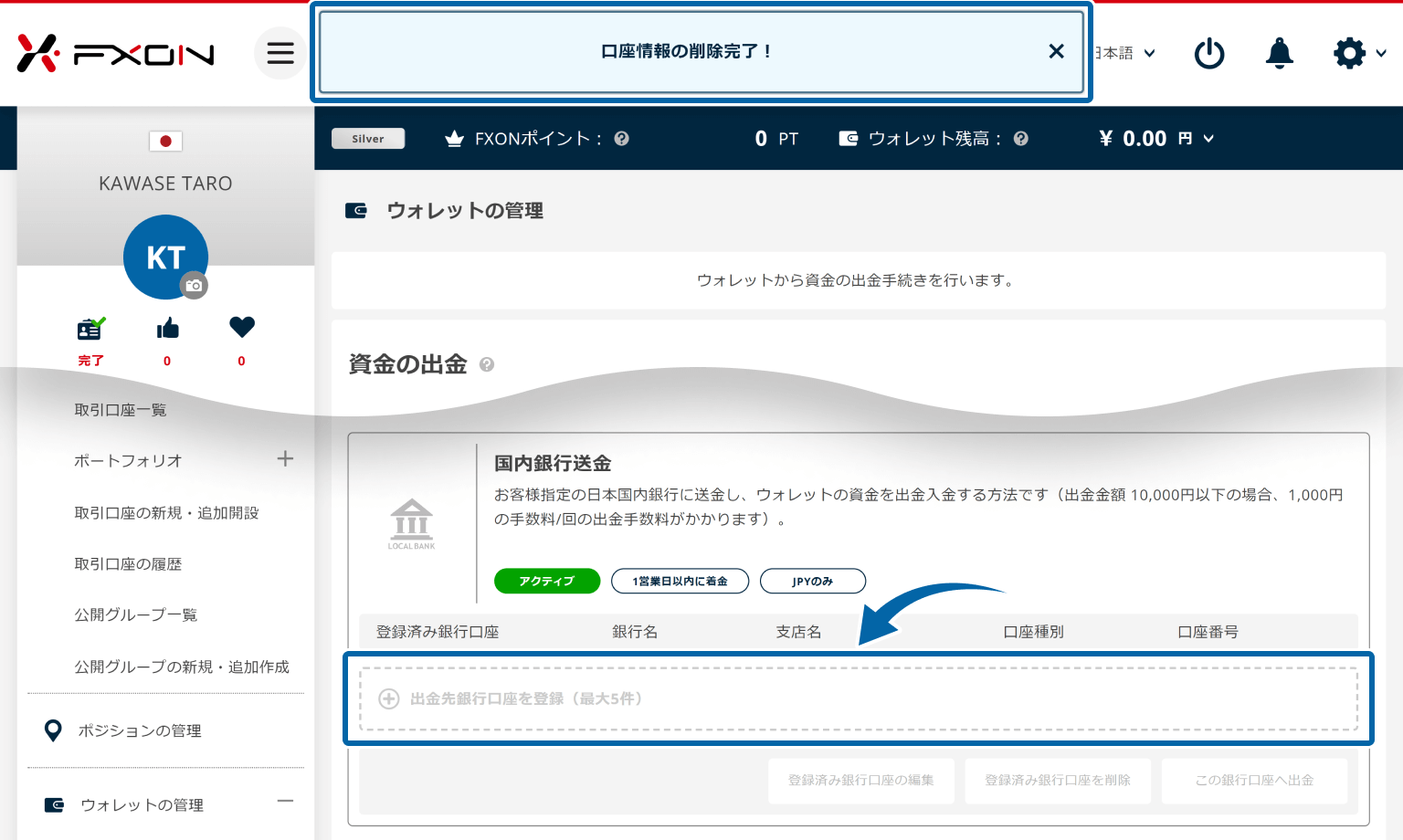Click the camera icon on avatar
This screenshot has width=1403, height=840.
pyautogui.click(x=194, y=286)
